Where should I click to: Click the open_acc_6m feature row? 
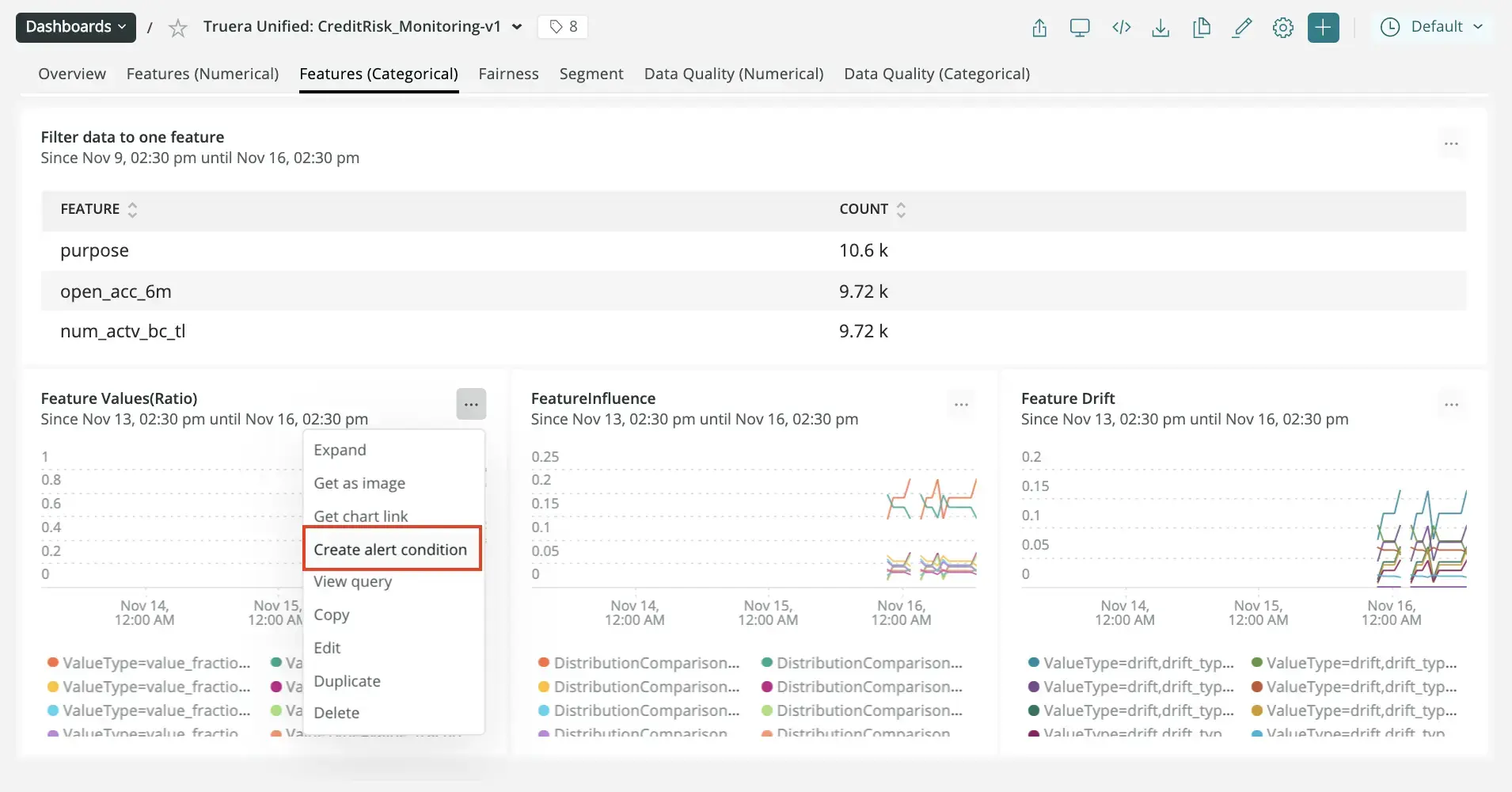coord(754,291)
